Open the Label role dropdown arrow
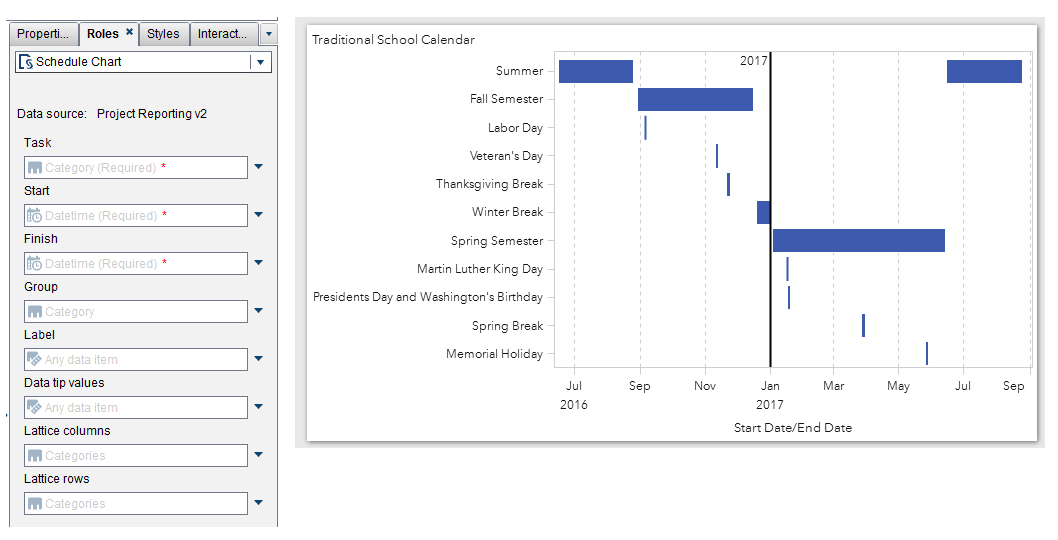The height and width of the screenshot is (540, 1058). [258, 360]
